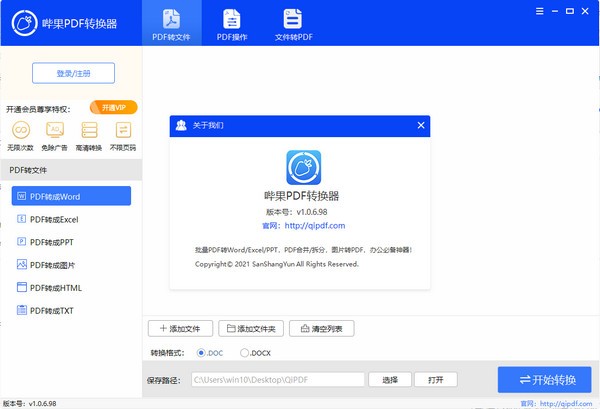Screen dimensions: 600x409
Task: Switch to the 文件转PDF tab
Action: coord(293,23)
